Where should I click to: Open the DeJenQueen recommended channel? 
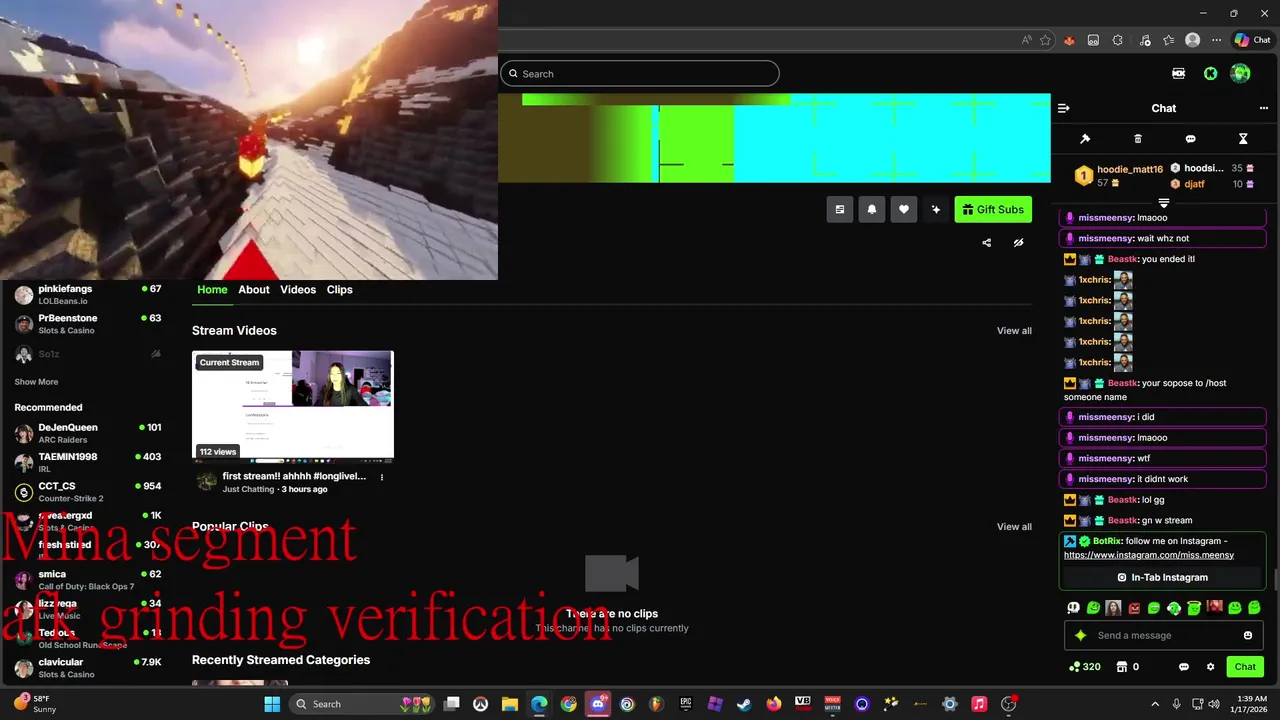88,433
